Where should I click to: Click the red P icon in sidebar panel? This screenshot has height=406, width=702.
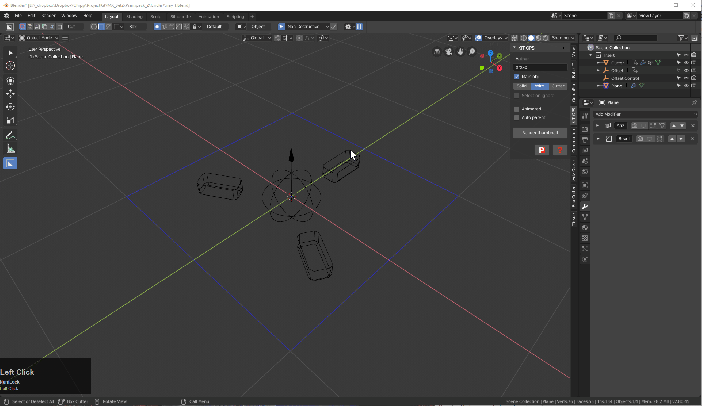tap(541, 150)
